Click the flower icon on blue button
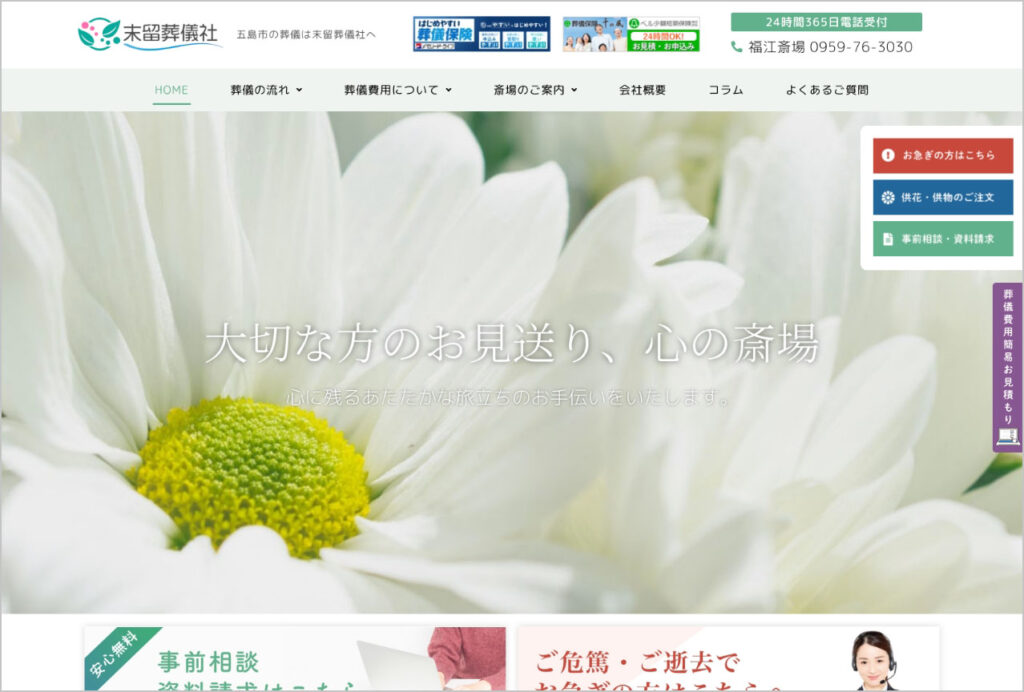Viewport: 1024px width, 692px height. tap(887, 197)
